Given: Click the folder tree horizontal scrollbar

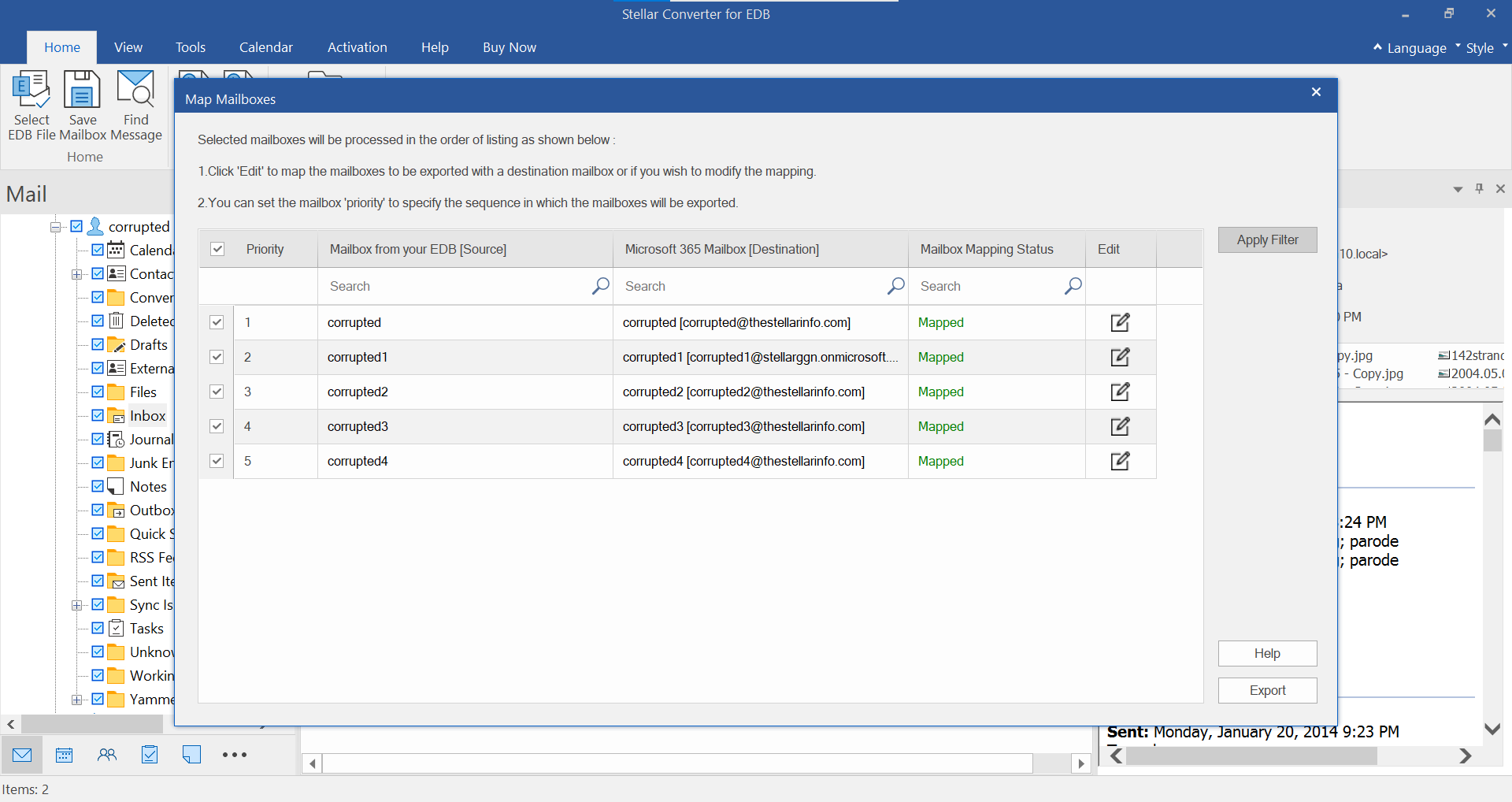Looking at the screenshot, I should tap(92, 724).
